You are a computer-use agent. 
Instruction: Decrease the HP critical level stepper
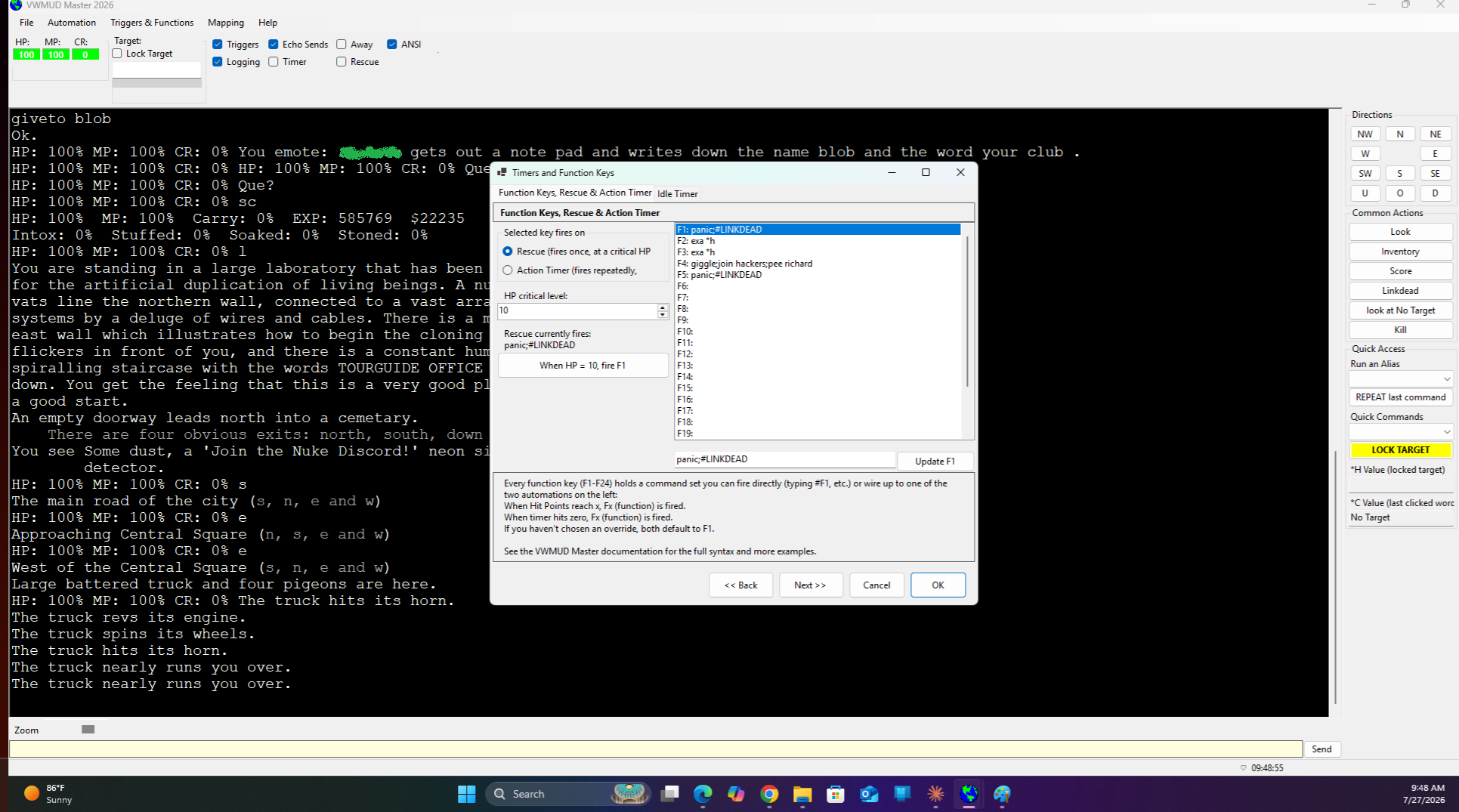(663, 315)
